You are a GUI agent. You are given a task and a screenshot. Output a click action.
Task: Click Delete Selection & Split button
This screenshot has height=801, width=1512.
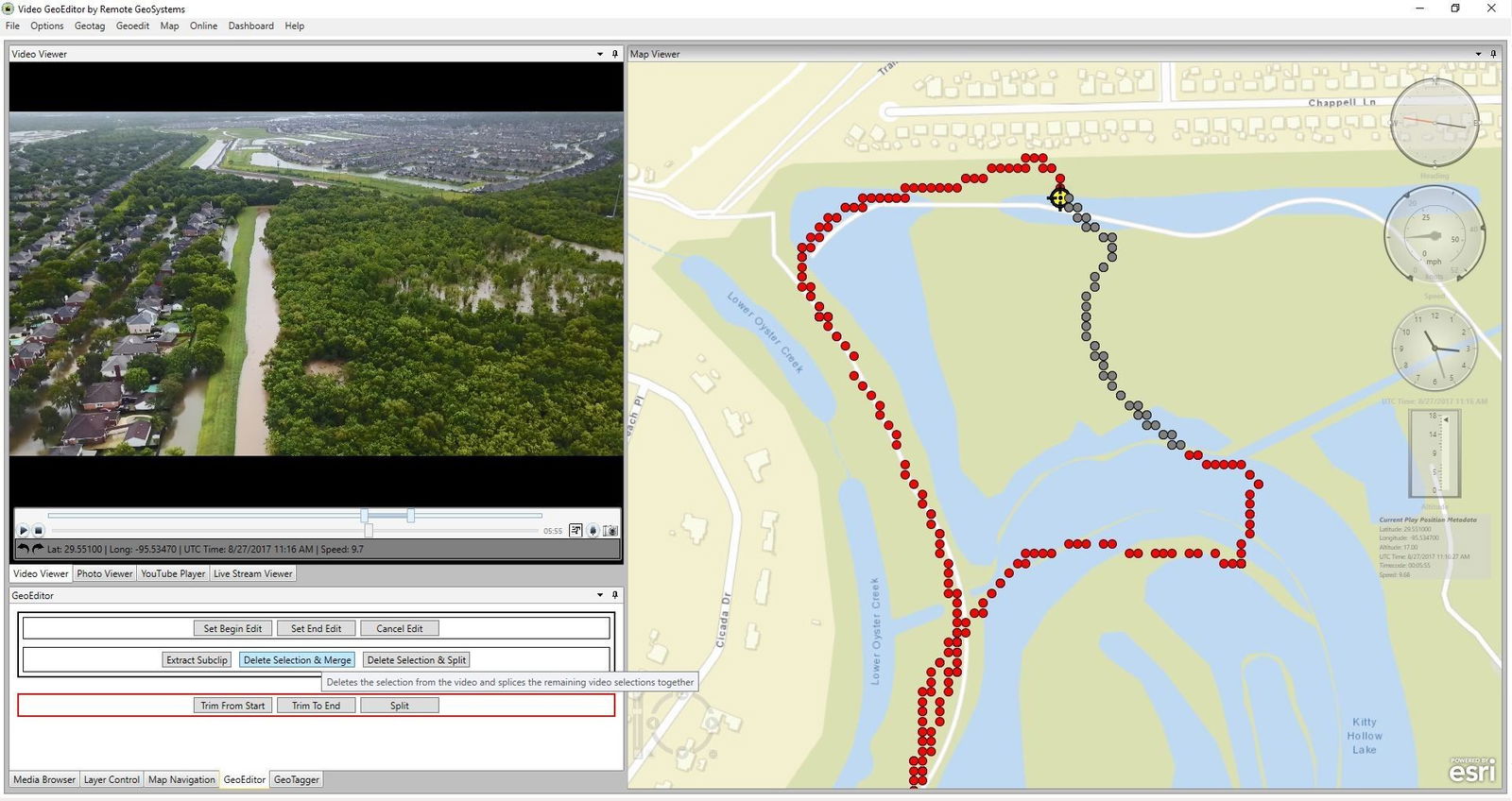coord(416,660)
